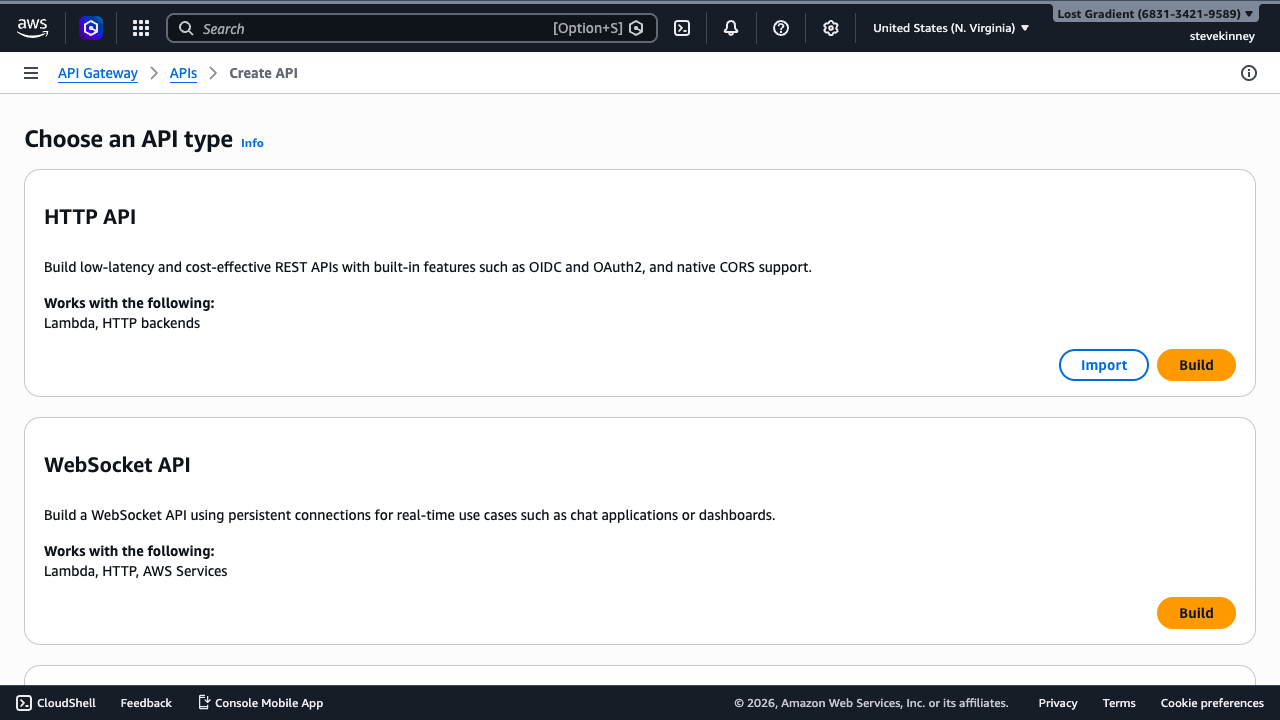Click the purple Amazon Q hexagon icon
Viewport: 1280px width, 720px height.
(x=91, y=28)
